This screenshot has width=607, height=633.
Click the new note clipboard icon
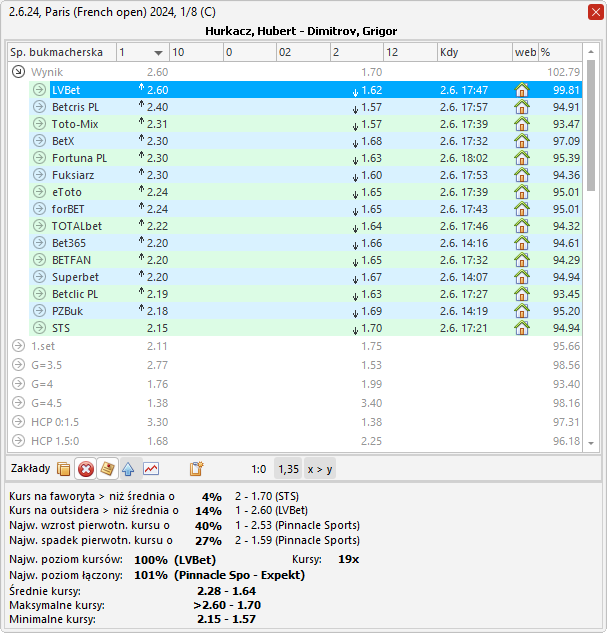196,468
